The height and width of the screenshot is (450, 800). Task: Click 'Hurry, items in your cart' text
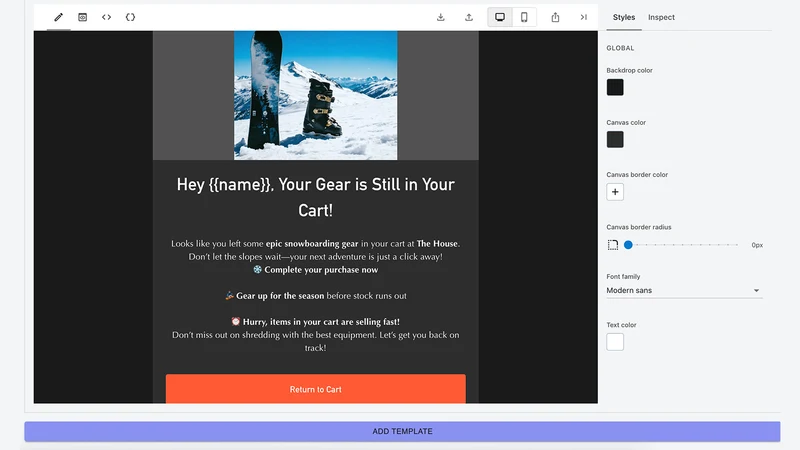[315, 322]
